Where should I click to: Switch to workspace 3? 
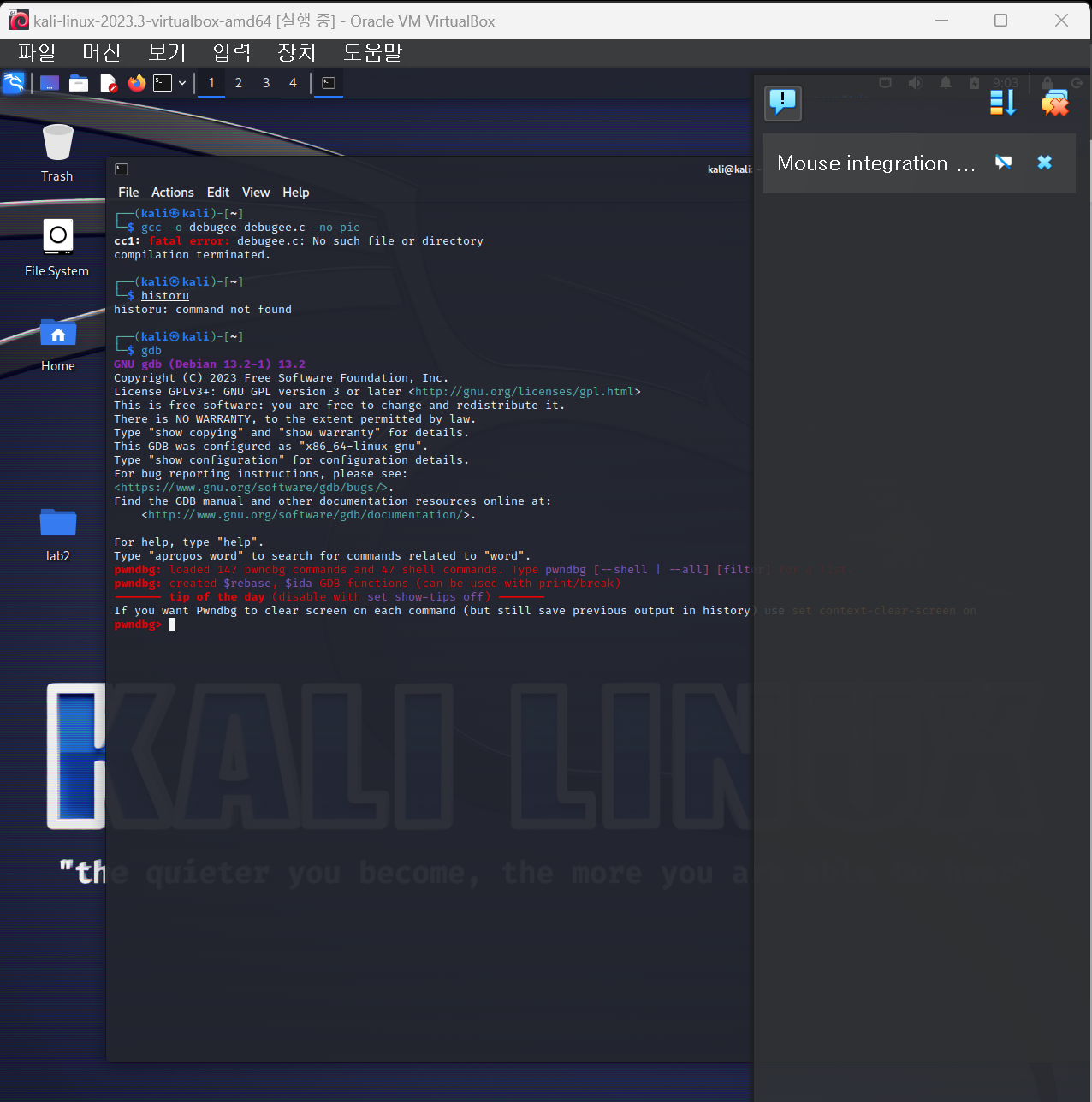(266, 83)
